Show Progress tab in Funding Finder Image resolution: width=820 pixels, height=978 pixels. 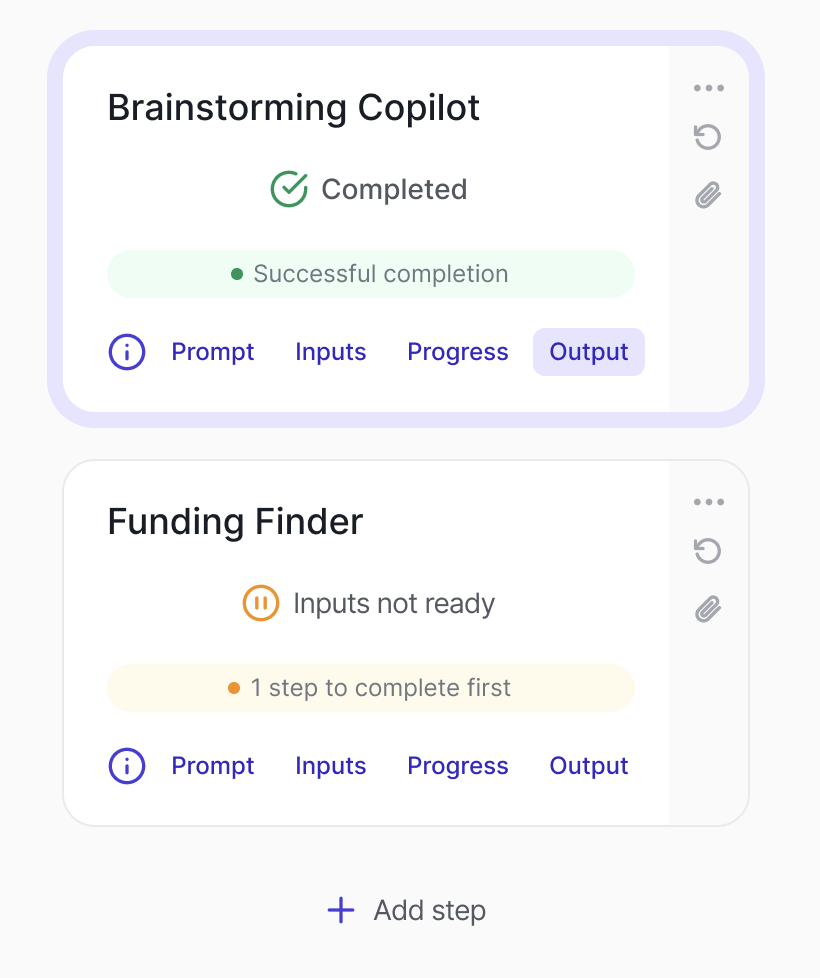coord(458,766)
